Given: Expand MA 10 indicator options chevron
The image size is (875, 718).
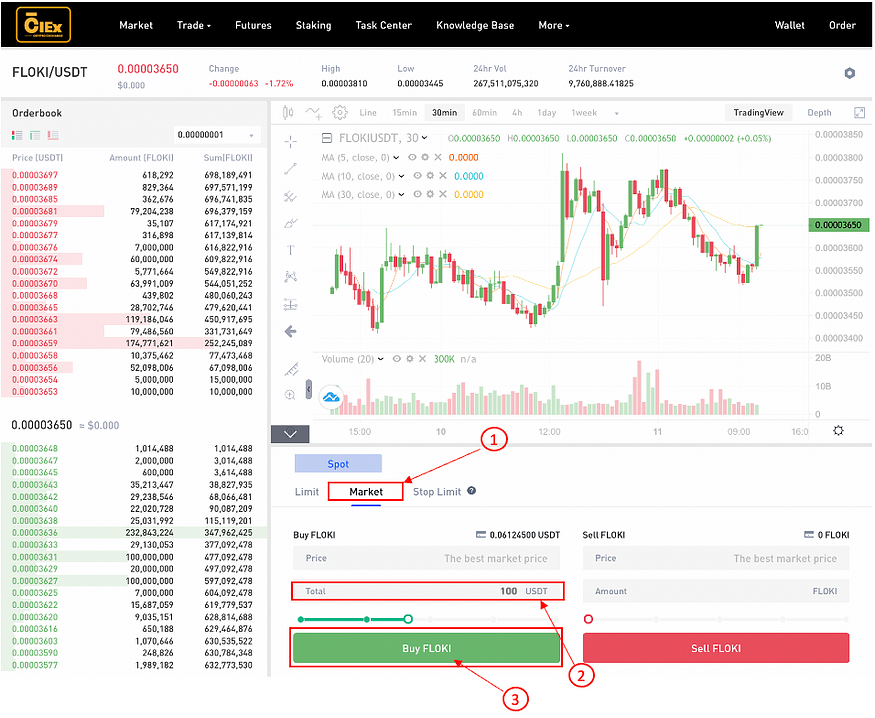Looking at the screenshot, I should point(401,176).
